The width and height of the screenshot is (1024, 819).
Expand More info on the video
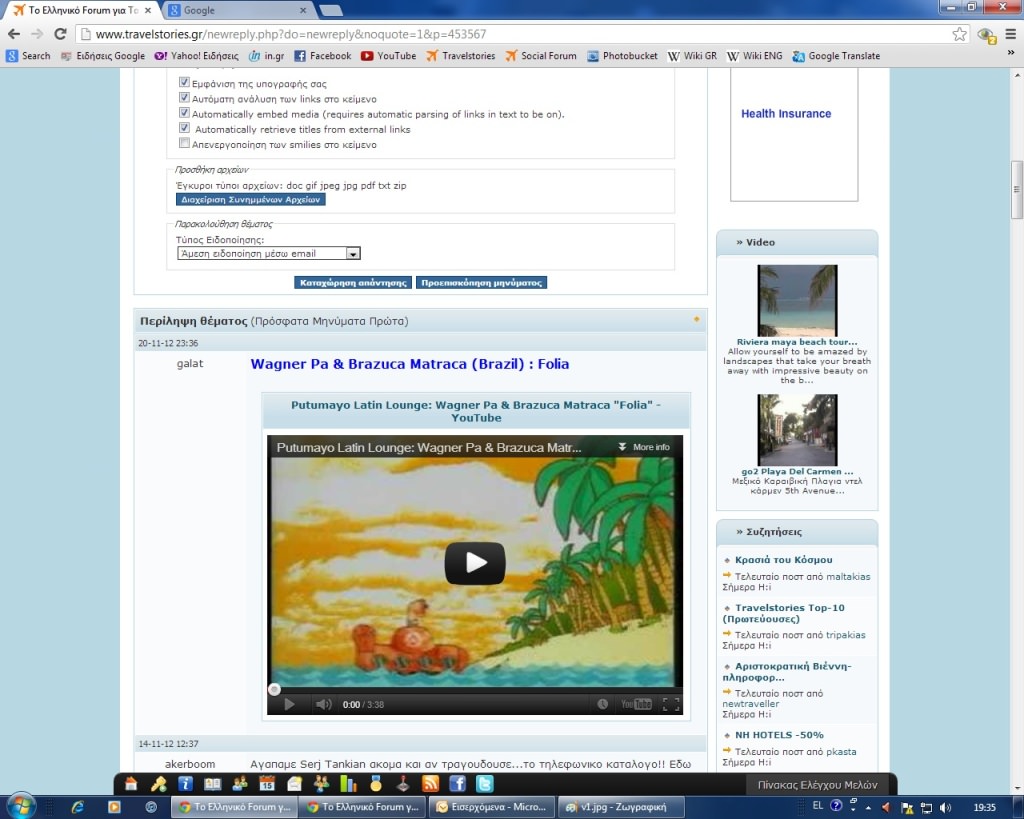coord(644,447)
